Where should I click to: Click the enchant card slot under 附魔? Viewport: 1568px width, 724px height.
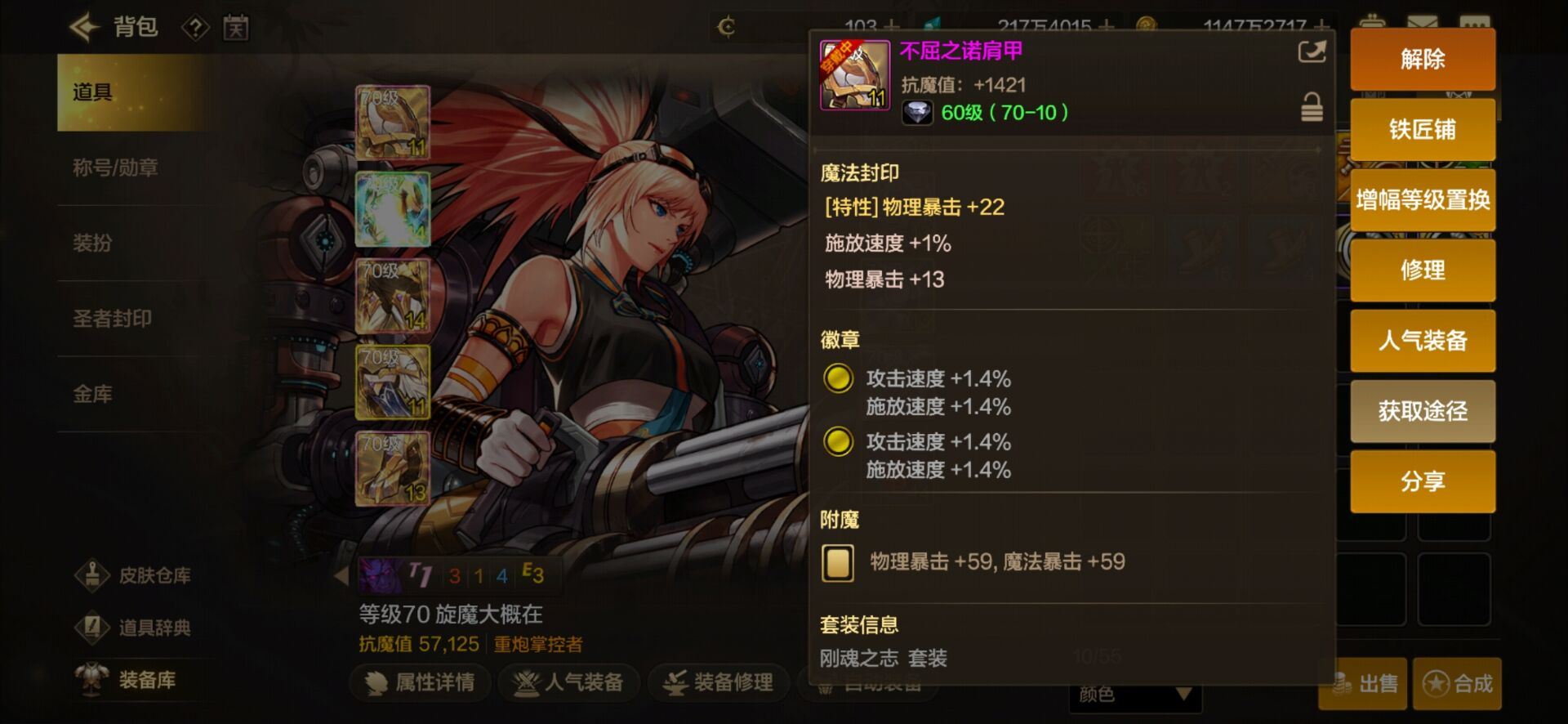pyautogui.click(x=838, y=562)
